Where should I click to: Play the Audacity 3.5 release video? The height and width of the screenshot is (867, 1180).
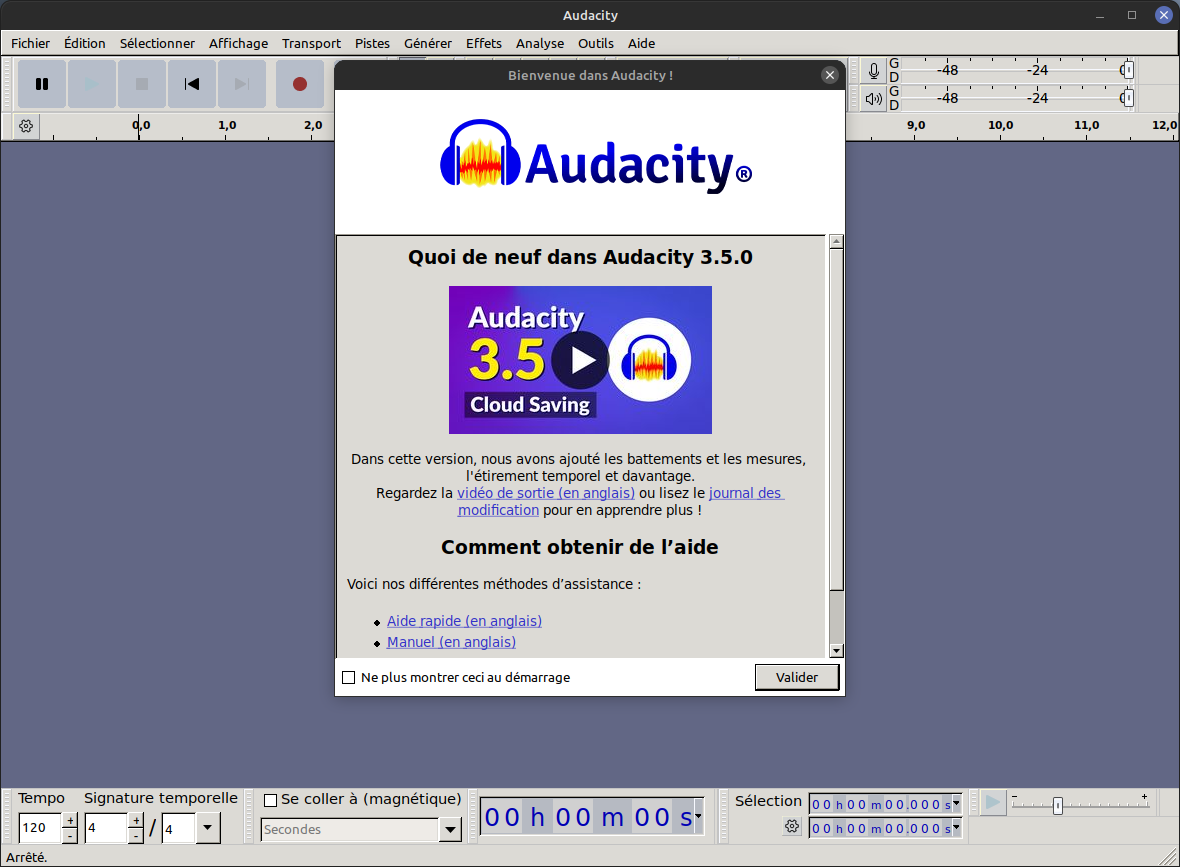[580, 360]
